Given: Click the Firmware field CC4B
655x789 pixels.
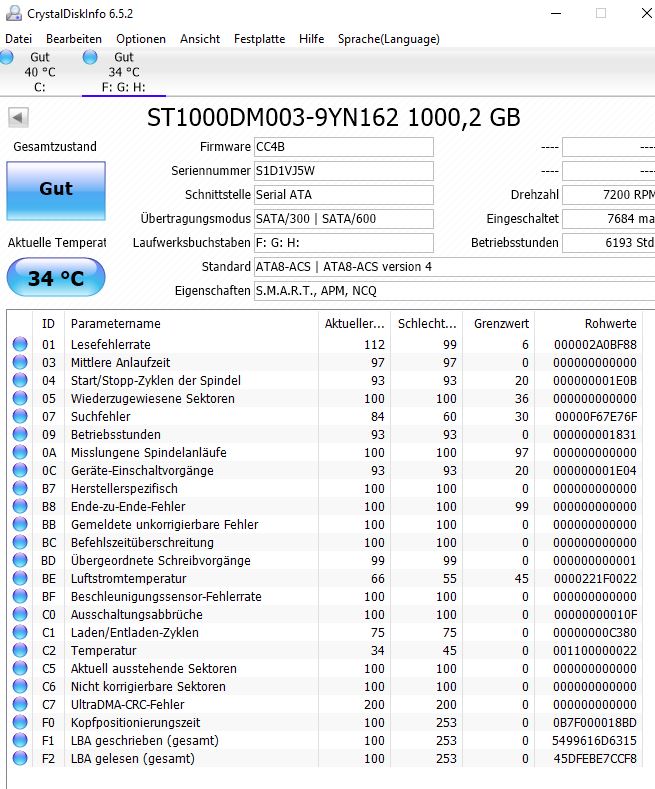Looking at the screenshot, I should pos(344,147).
